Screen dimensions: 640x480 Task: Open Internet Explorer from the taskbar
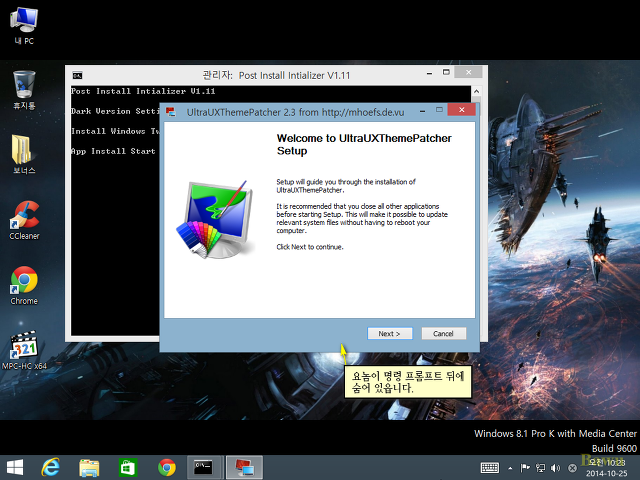pyautogui.click(x=51, y=467)
